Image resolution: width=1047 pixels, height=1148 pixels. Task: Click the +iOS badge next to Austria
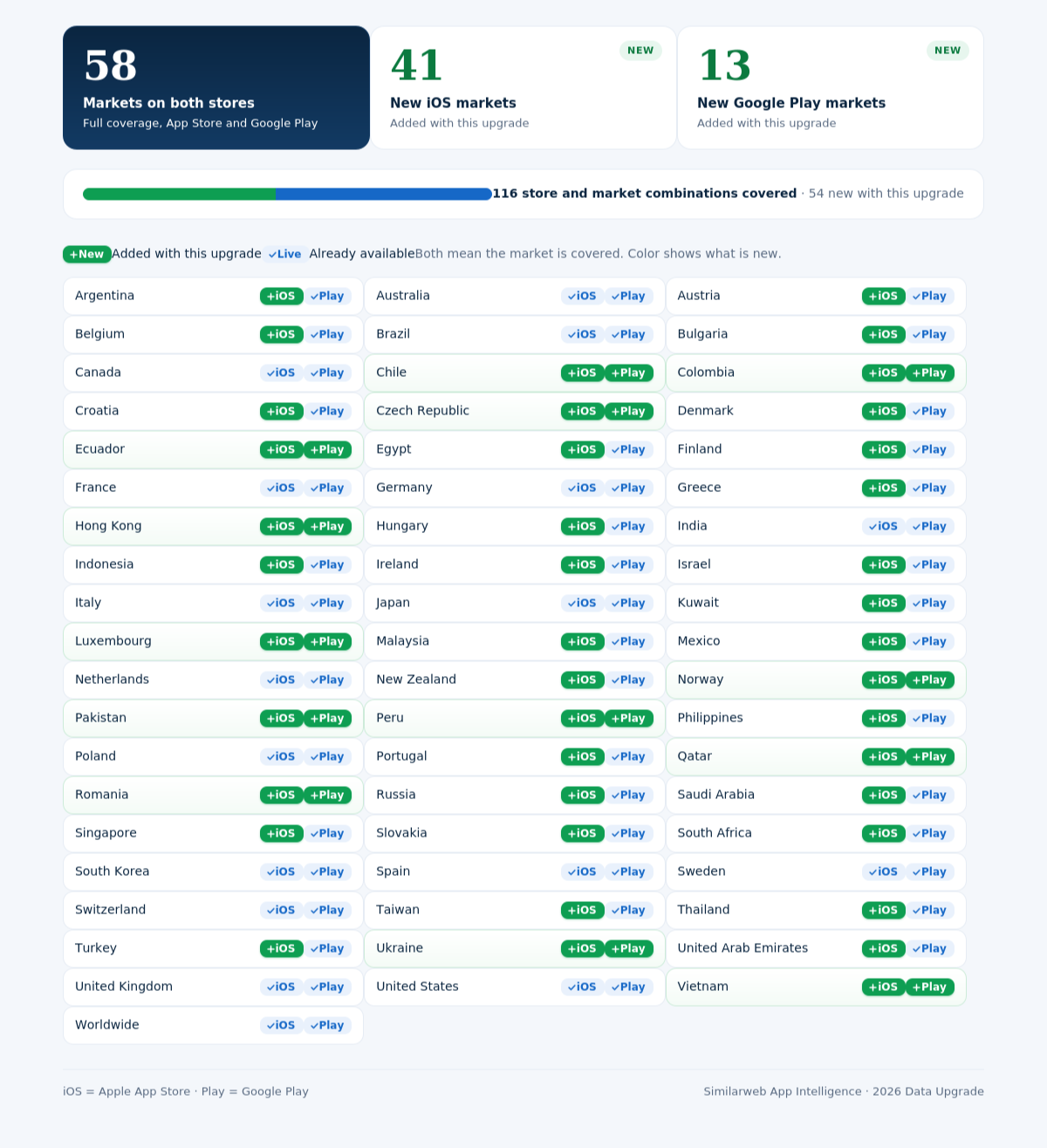point(883,296)
